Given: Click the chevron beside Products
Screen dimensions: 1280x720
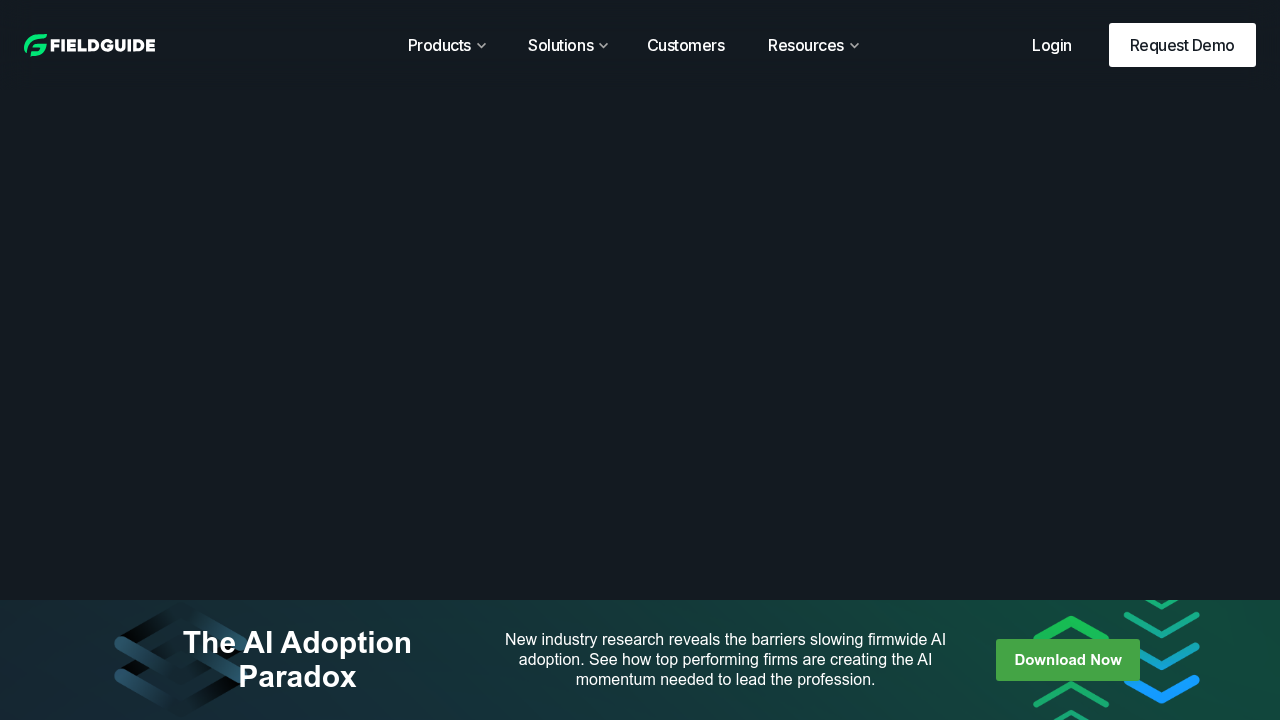Looking at the screenshot, I should click(x=481, y=45).
